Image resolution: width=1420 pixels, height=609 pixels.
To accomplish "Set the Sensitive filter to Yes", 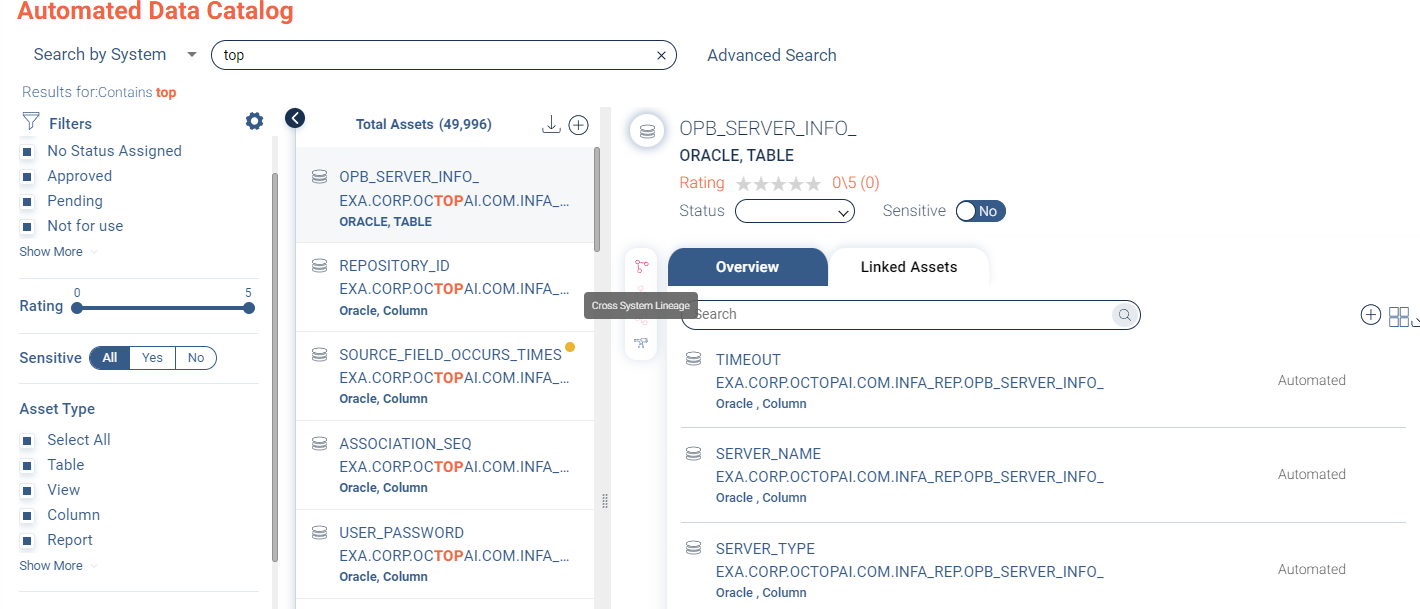I will click(x=152, y=358).
